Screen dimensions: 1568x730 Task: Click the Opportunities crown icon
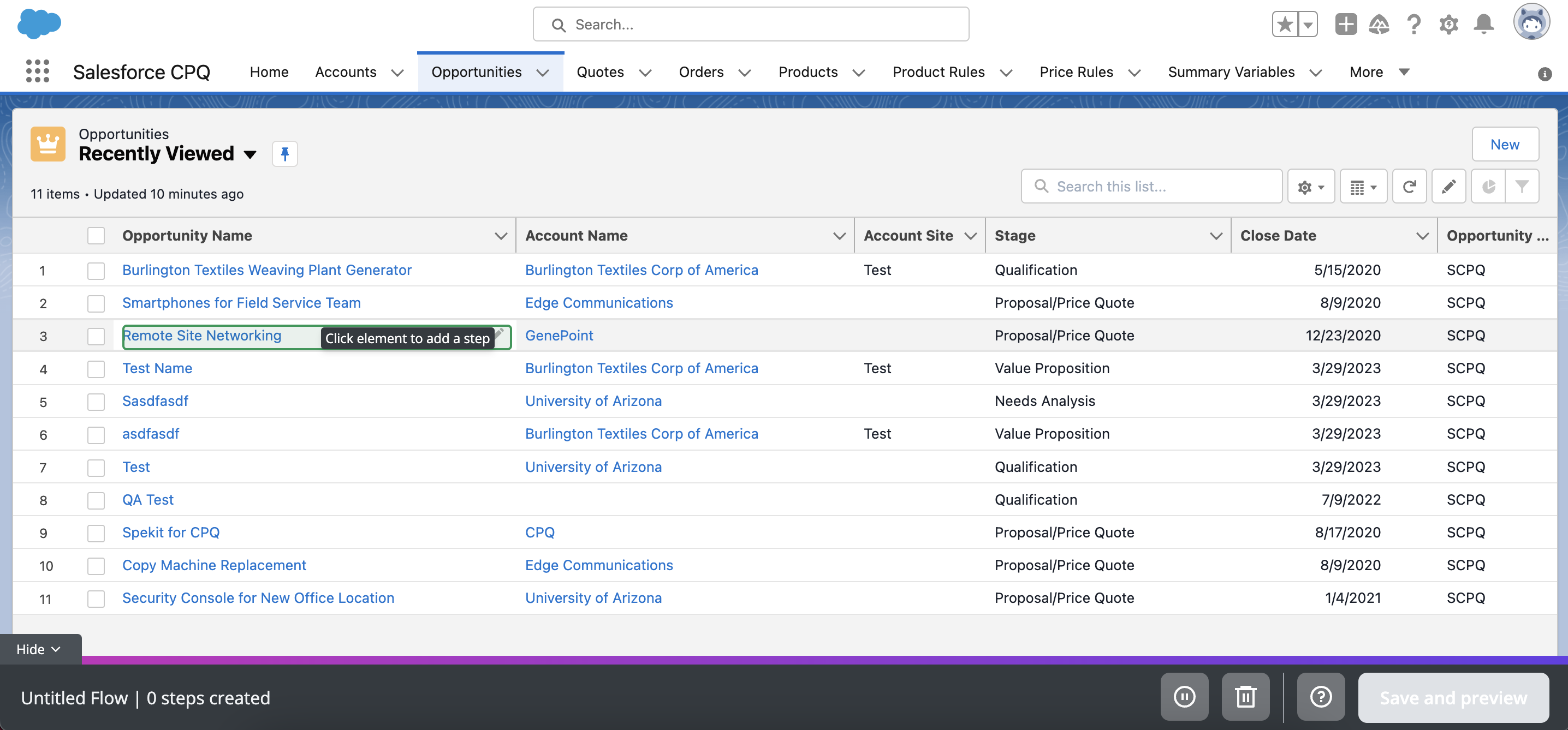click(x=48, y=144)
